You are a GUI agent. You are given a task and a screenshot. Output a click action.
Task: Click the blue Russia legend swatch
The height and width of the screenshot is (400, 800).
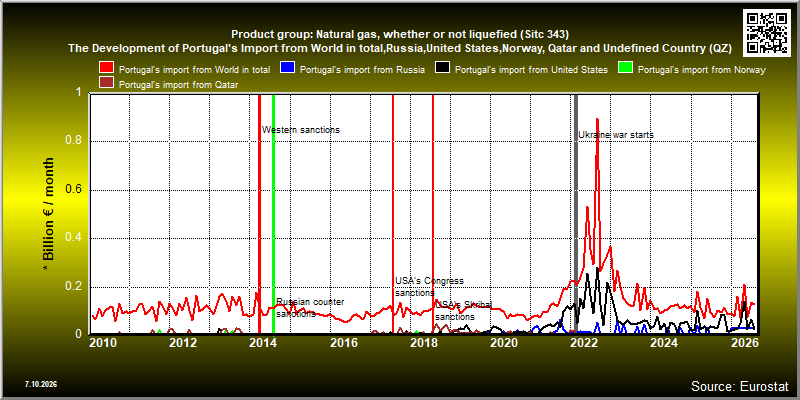click(288, 68)
